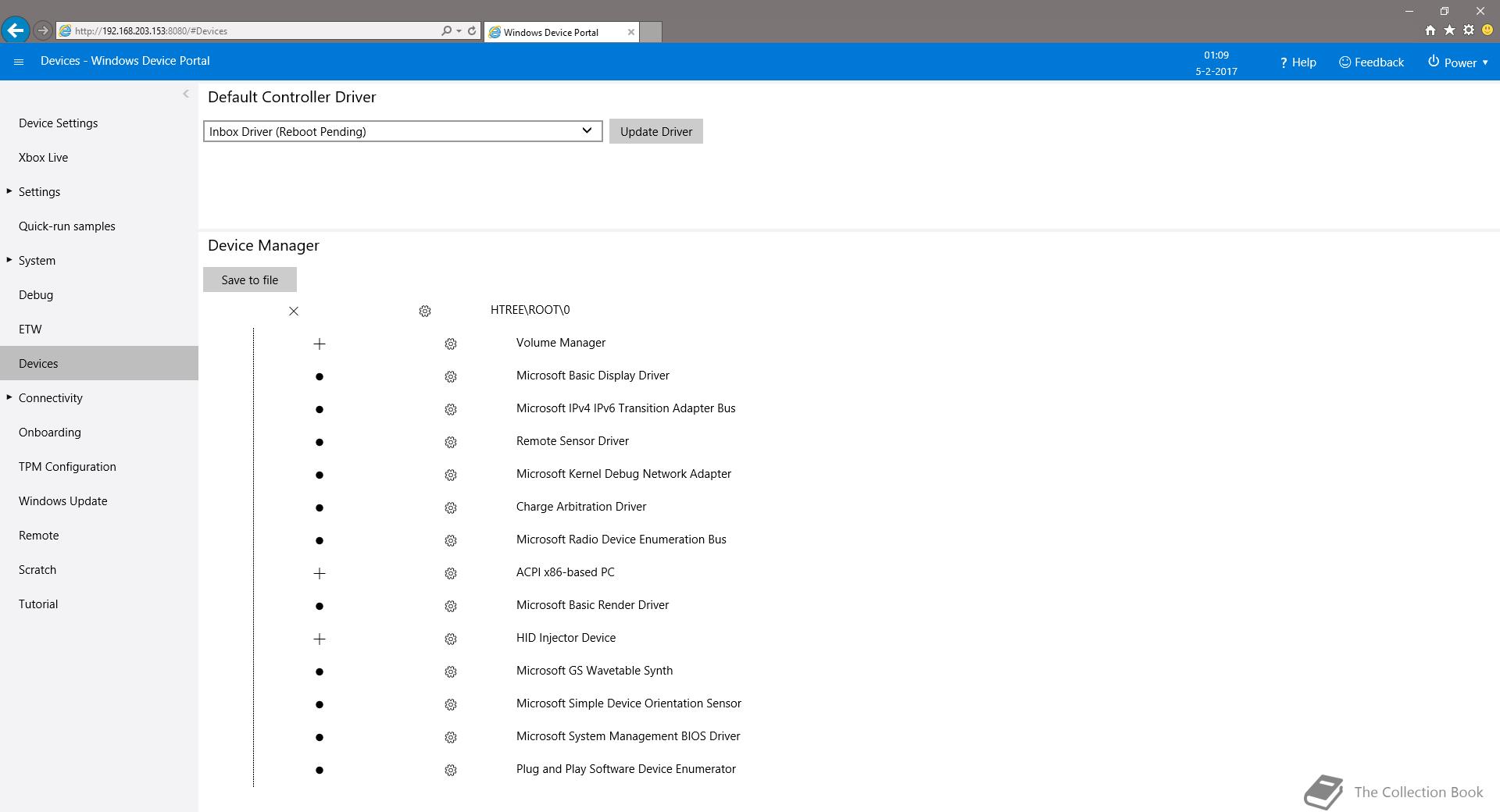This screenshot has width=1500, height=812.
Task: Open the Default Controller Driver dropdown
Action: (x=403, y=131)
